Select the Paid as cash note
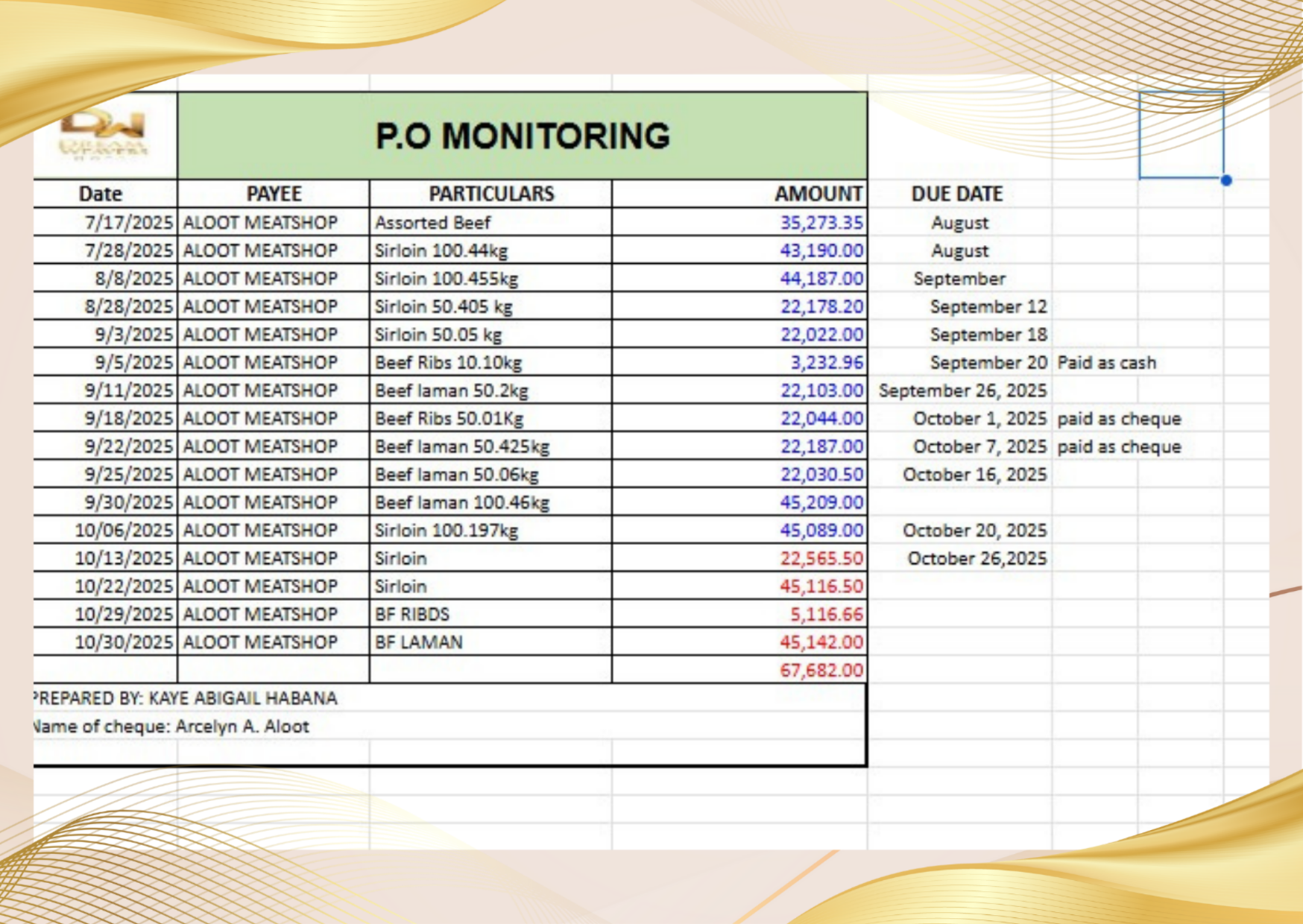Screen dimensions: 1303x924 [x=1105, y=362]
